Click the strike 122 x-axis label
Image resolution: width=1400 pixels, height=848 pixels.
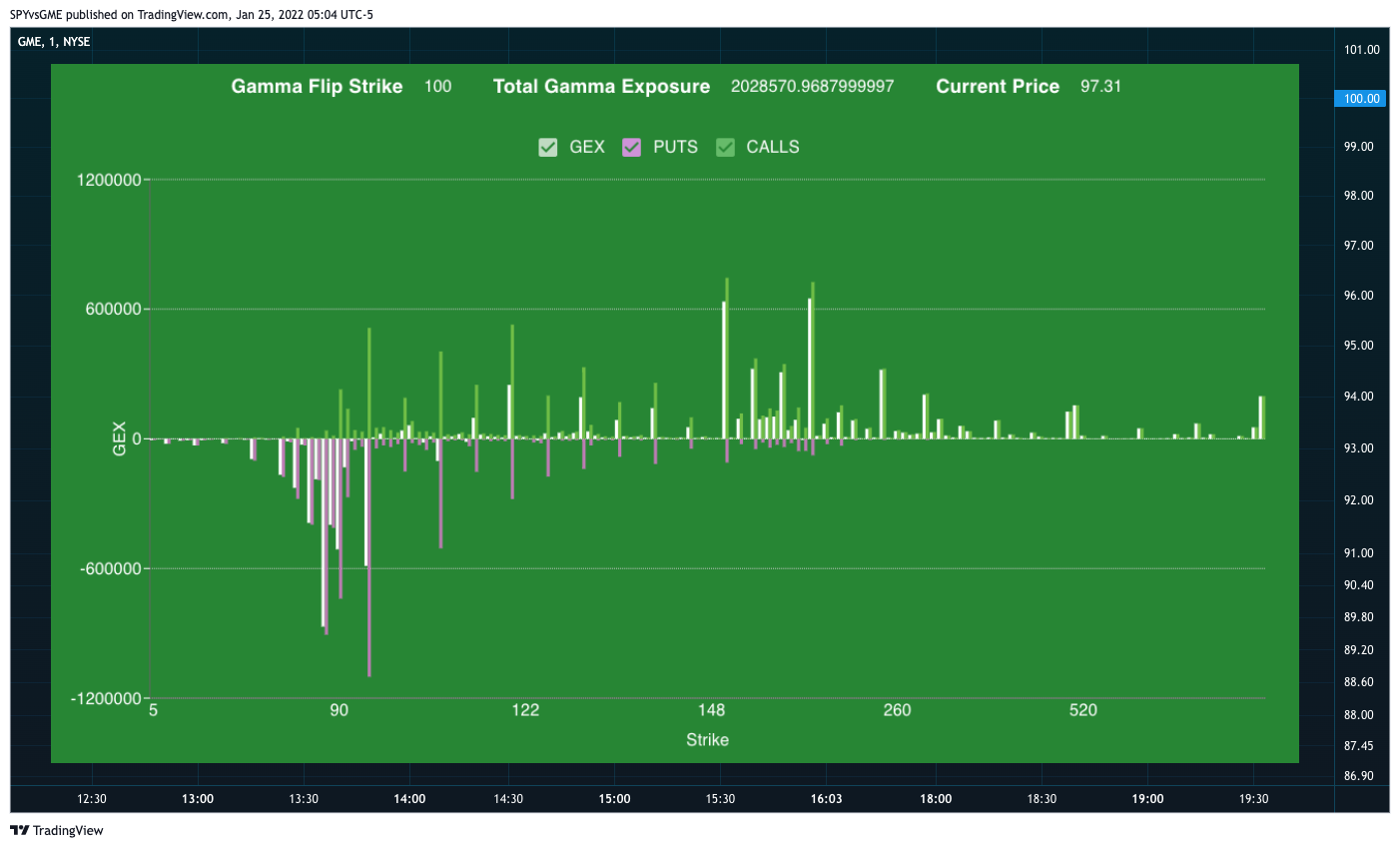pyautogui.click(x=525, y=710)
